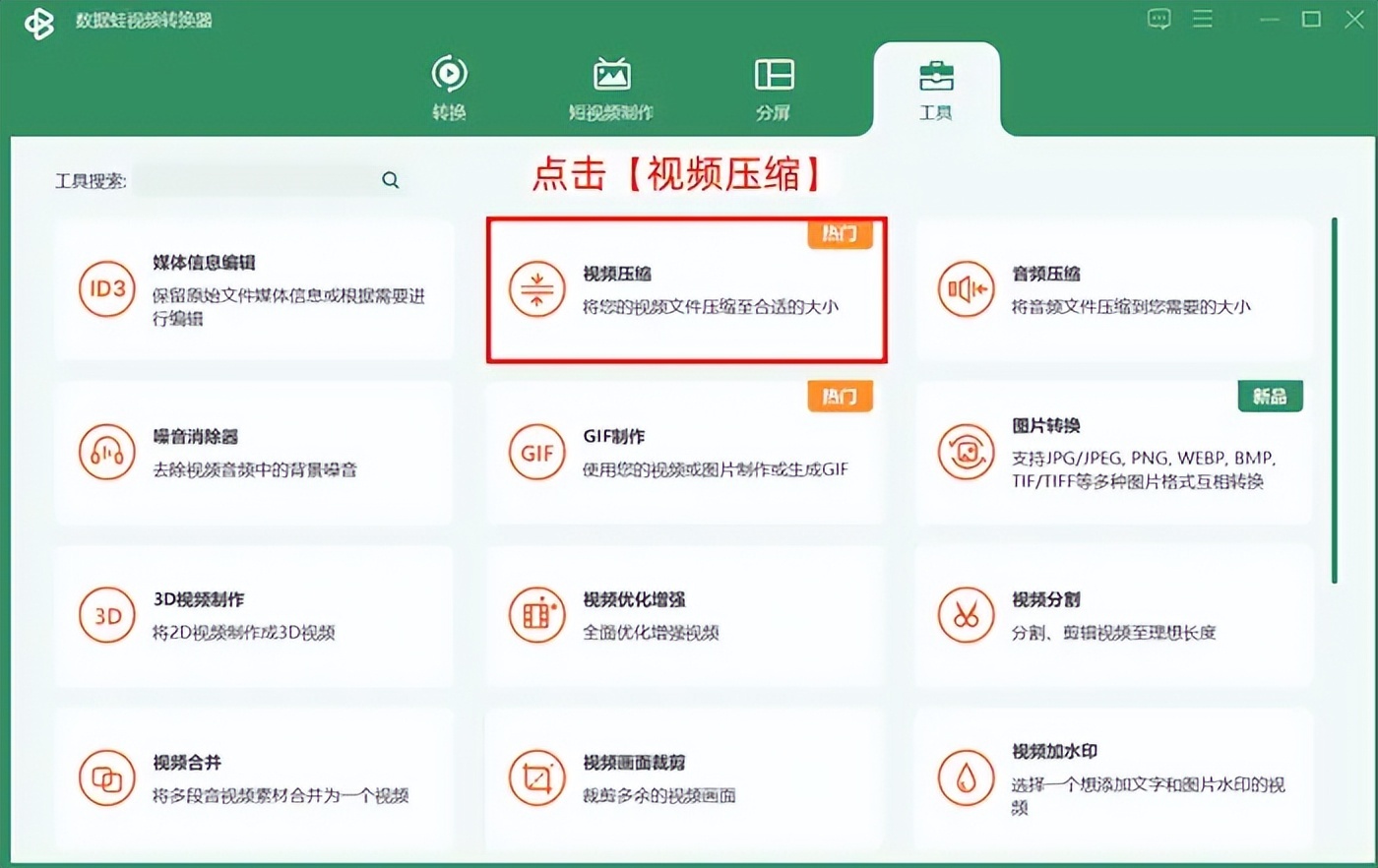Click the 视频画面裁剪 title text
This screenshot has width=1378, height=868.
pyautogui.click(x=634, y=763)
